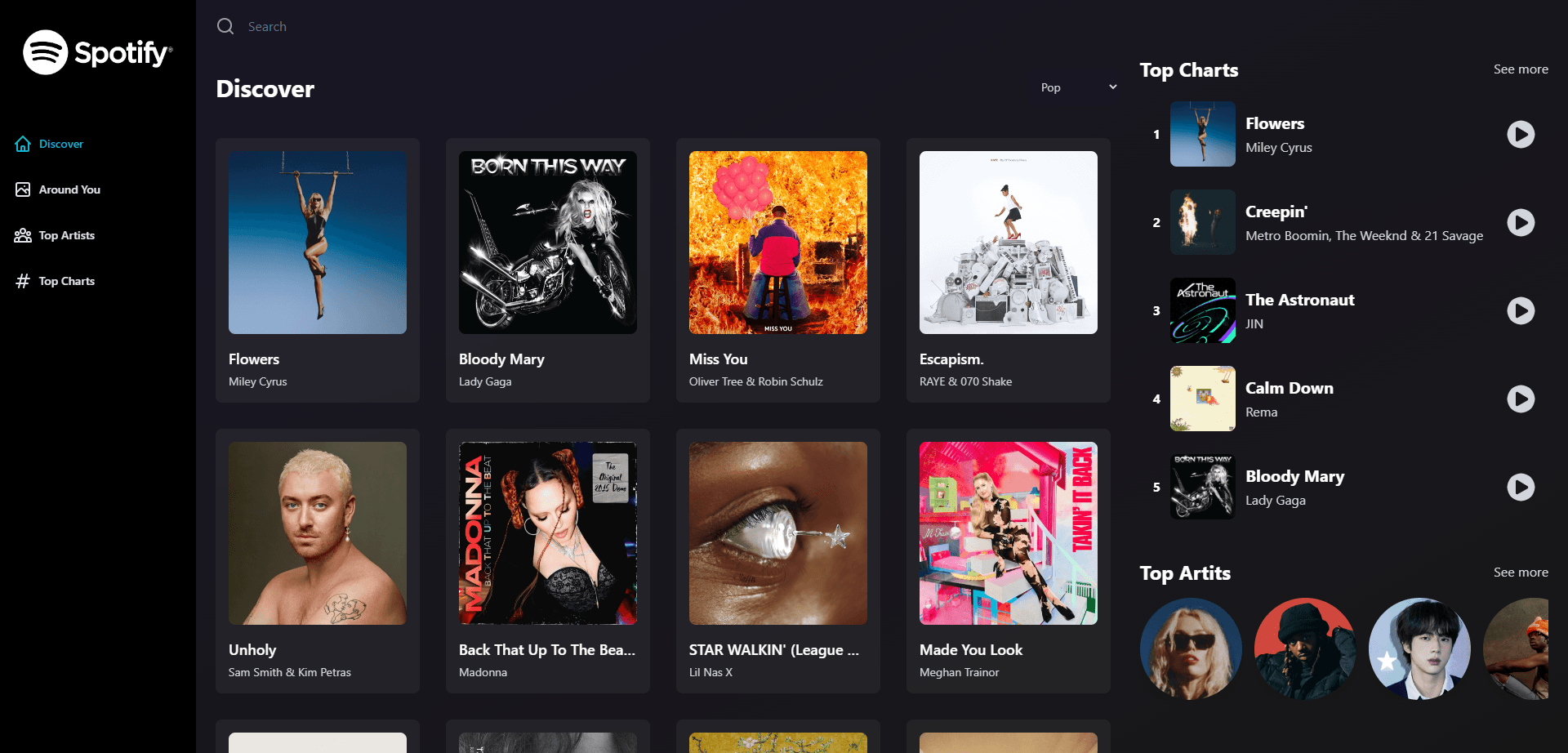The width and height of the screenshot is (1568, 753).
Task: Open the Miss You cover art
Action: pos(778,243)
